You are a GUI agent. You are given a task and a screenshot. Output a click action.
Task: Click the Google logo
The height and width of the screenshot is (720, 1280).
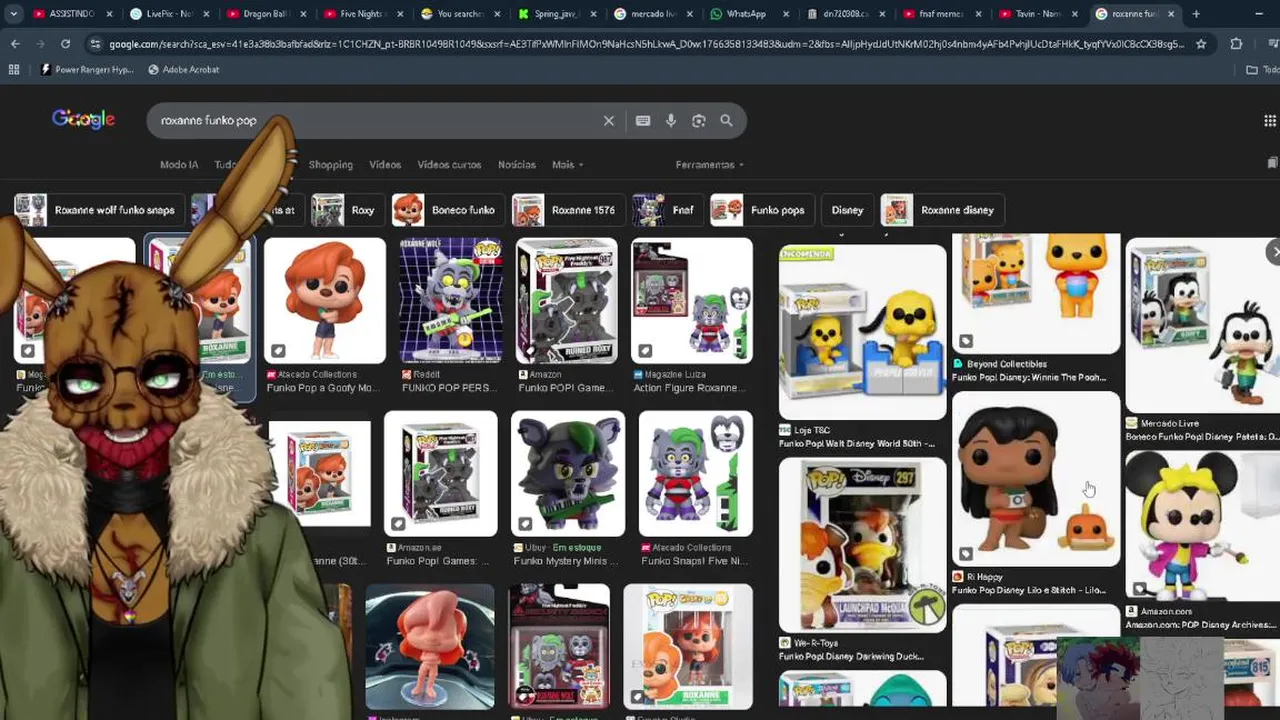coord(84,120)
